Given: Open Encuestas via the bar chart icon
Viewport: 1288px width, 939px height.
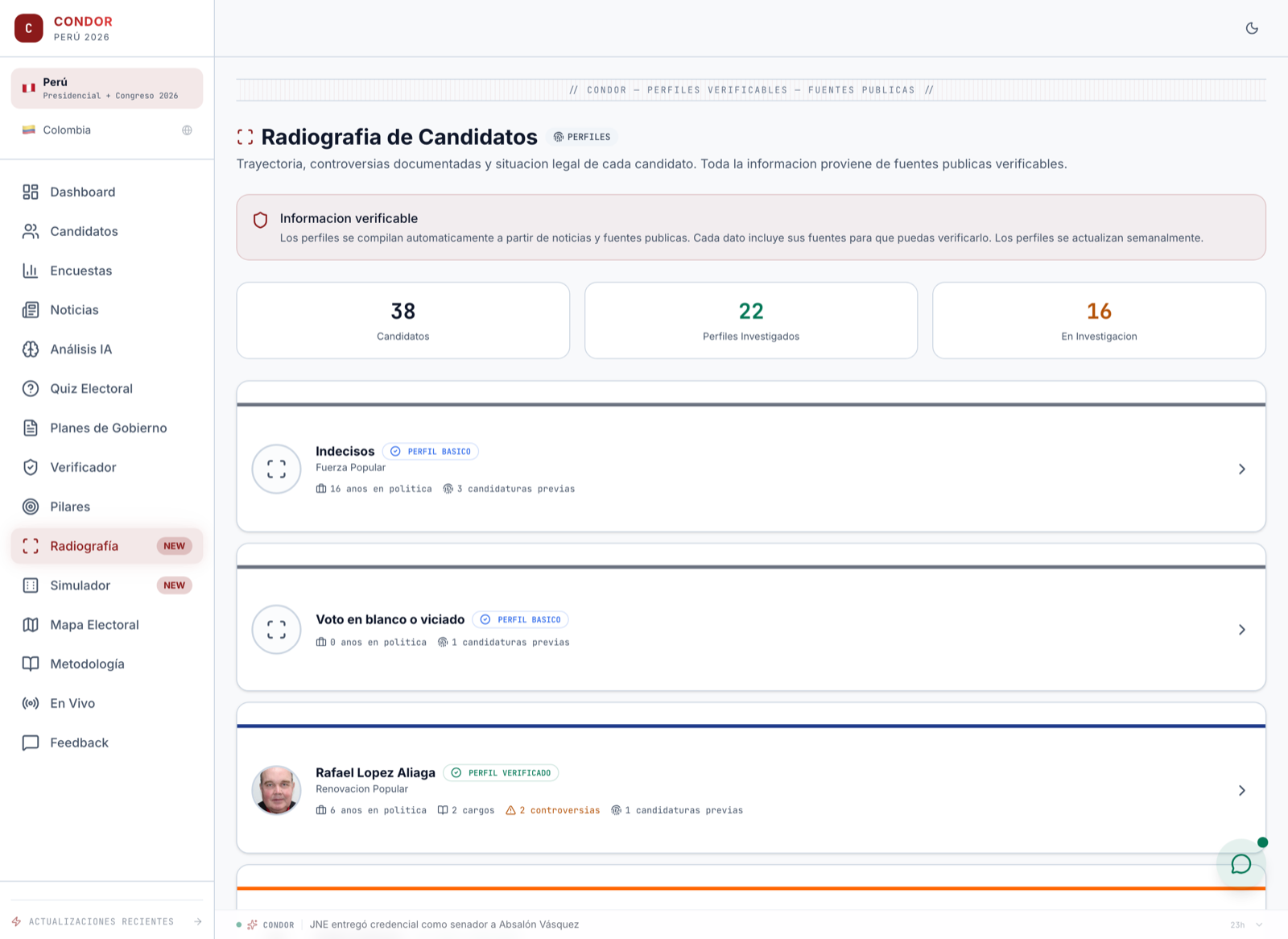Looking at the screenshot, I should pos(31,271).
